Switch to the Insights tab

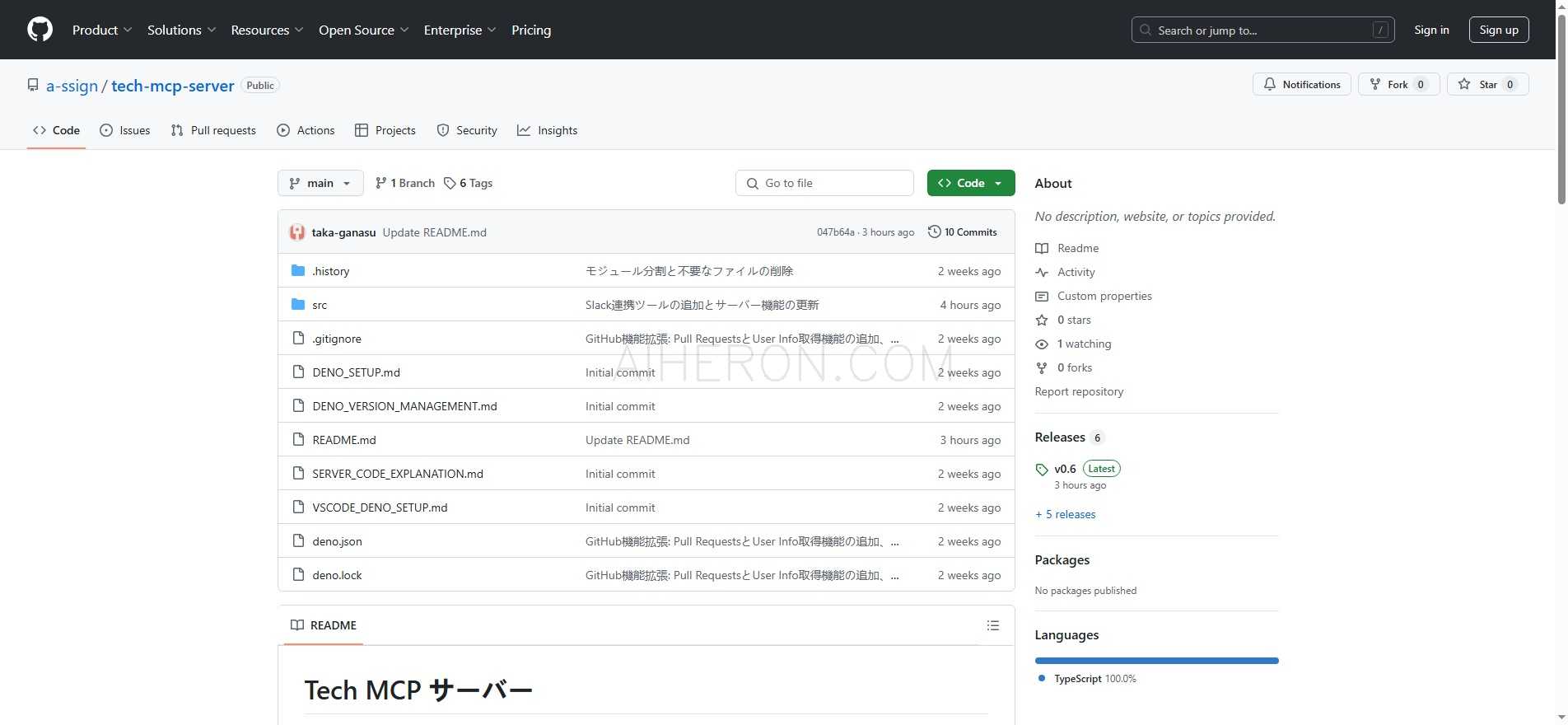point(548,130)
